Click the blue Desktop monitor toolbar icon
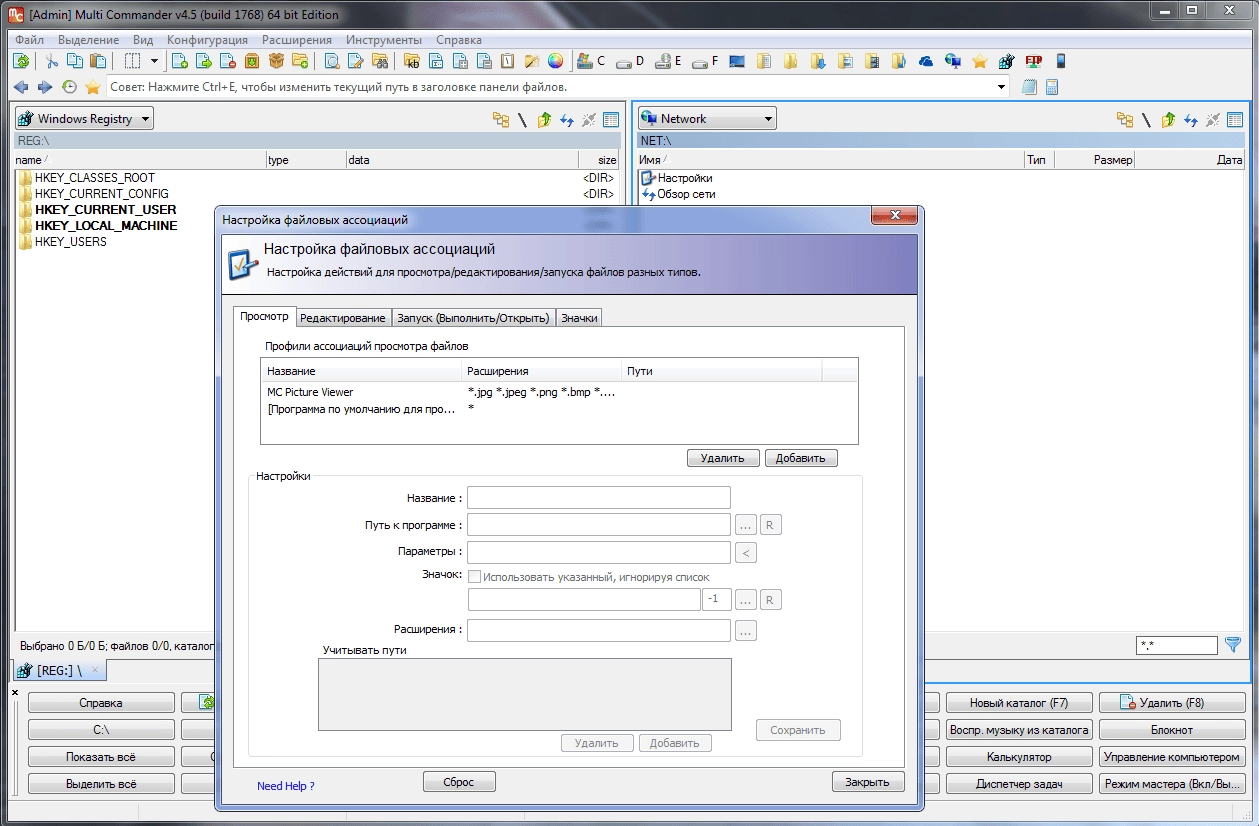This screenshot has height=826, width=1259. click(737, 61)
